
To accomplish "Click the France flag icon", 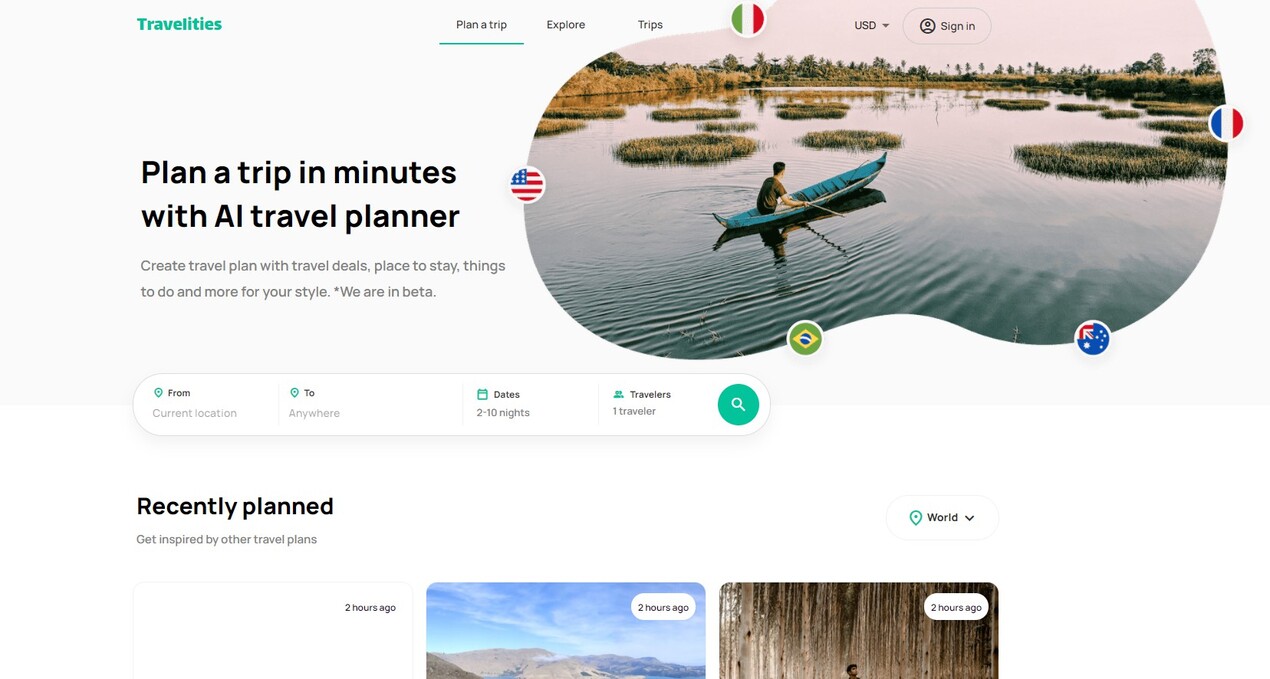I will tap(1226, 124).
